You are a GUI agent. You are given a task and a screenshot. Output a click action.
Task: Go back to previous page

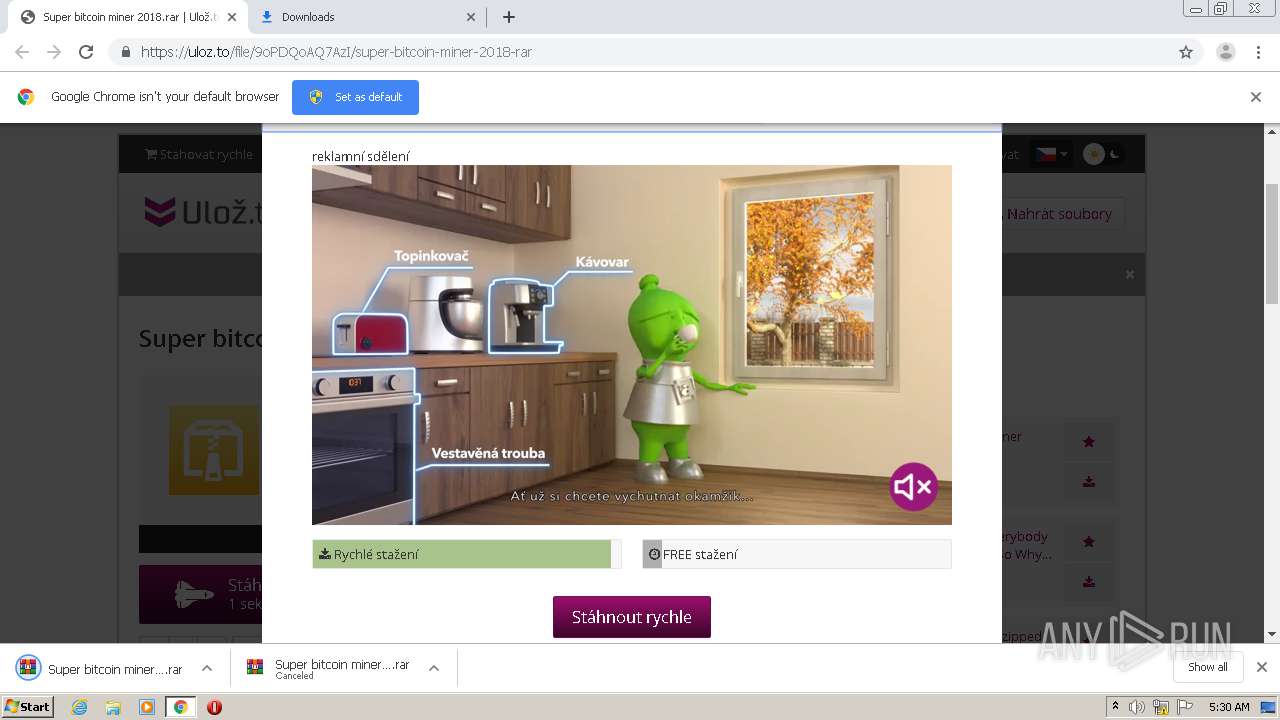(x=22, y=52)
